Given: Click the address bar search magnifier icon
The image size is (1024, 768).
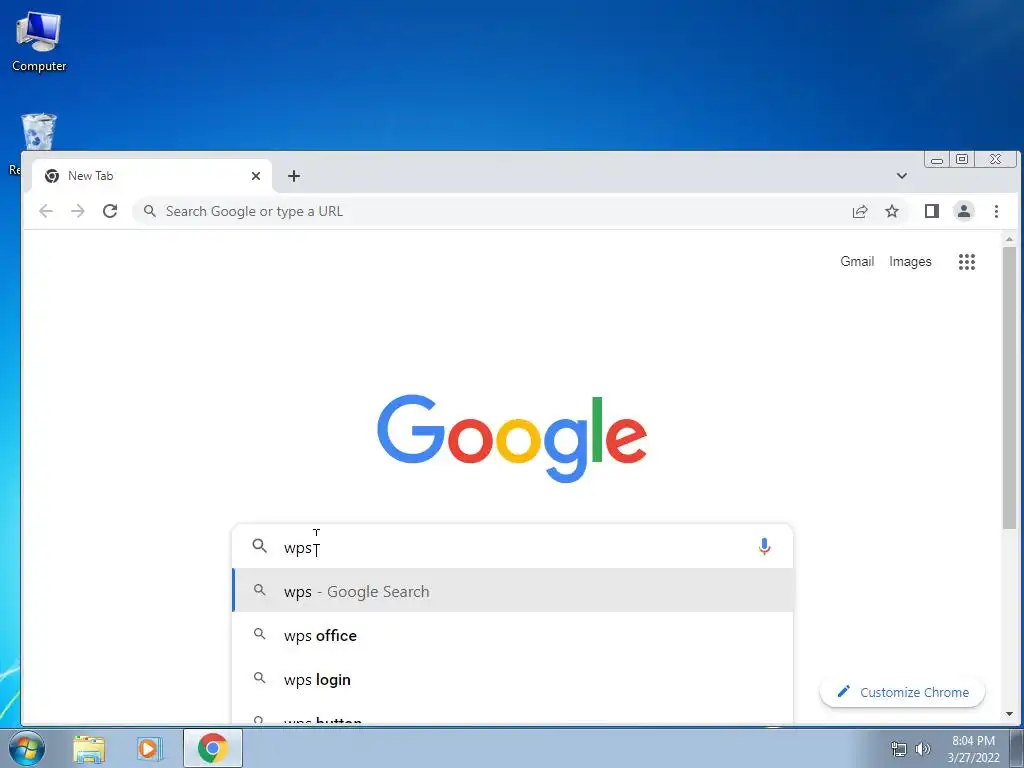Looking at the screenshot, I should point(150,211).
